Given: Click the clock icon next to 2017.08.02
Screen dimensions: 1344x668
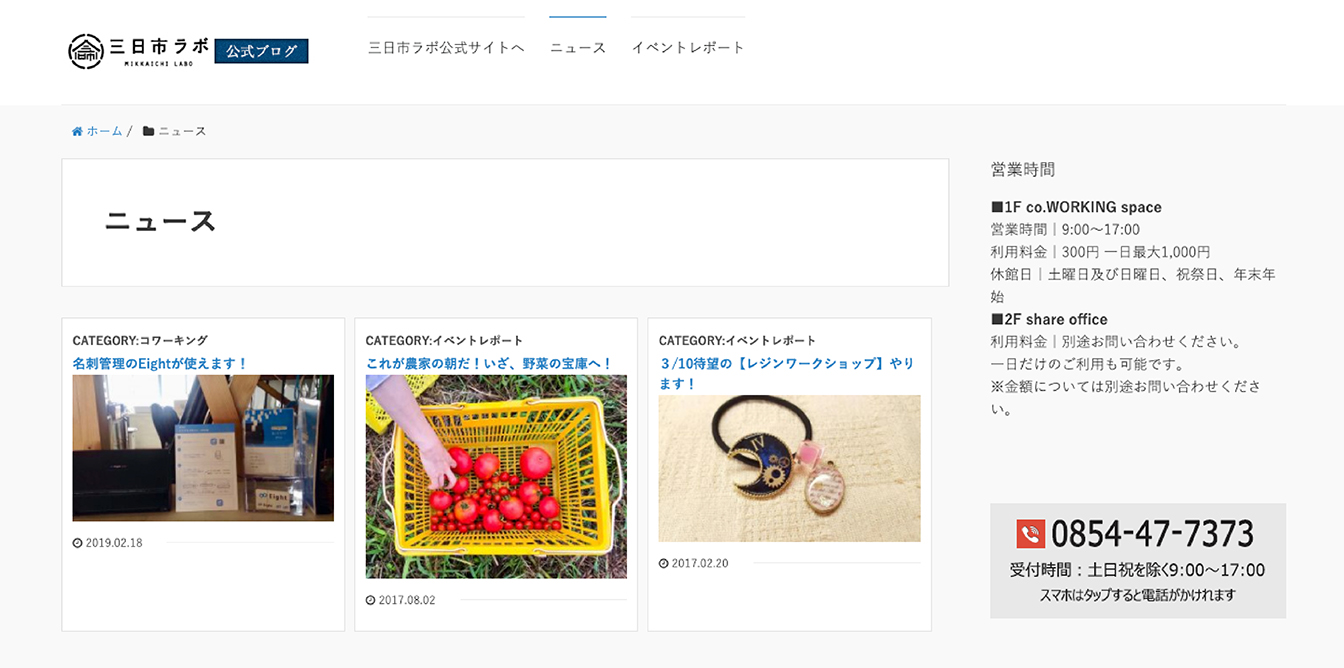Looking at the screenshot, I should pos(370,600).
